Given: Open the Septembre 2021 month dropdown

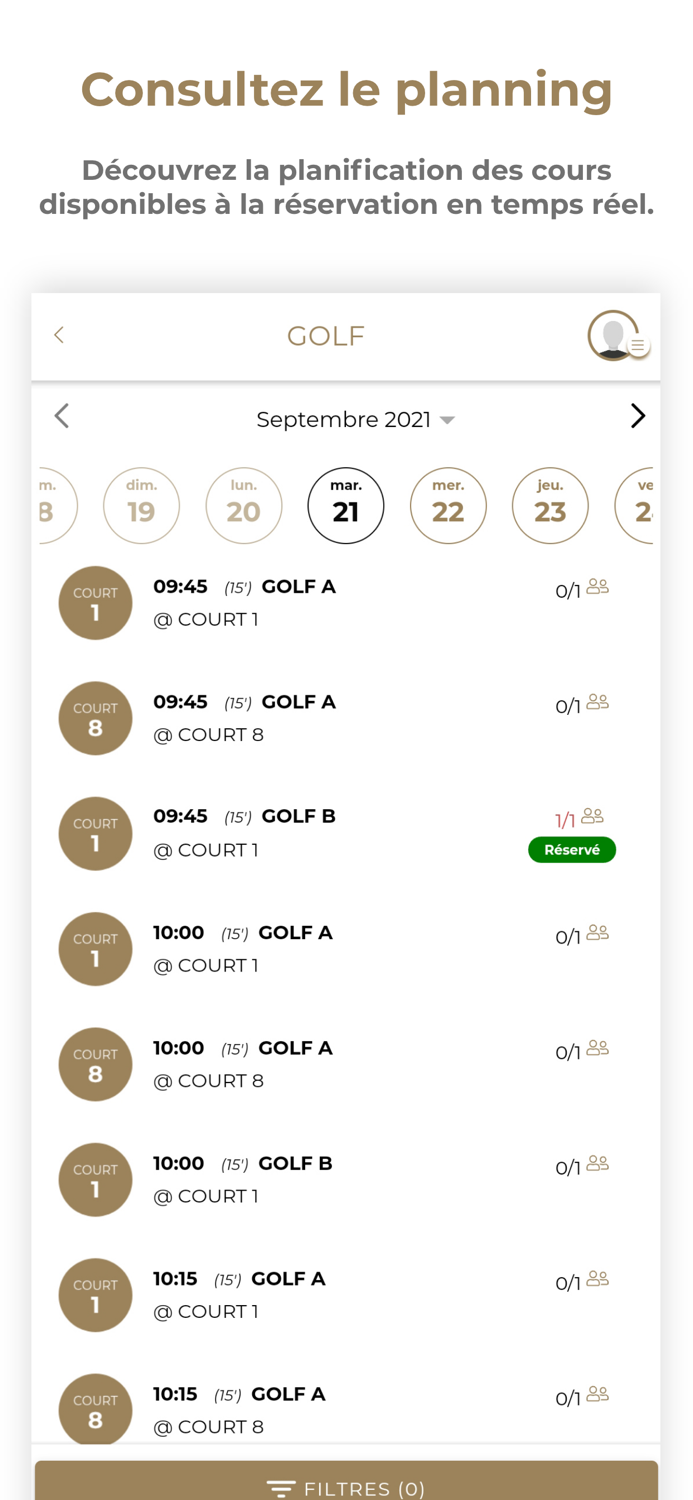Looking at the screenshot, I should tap(355, 419).
